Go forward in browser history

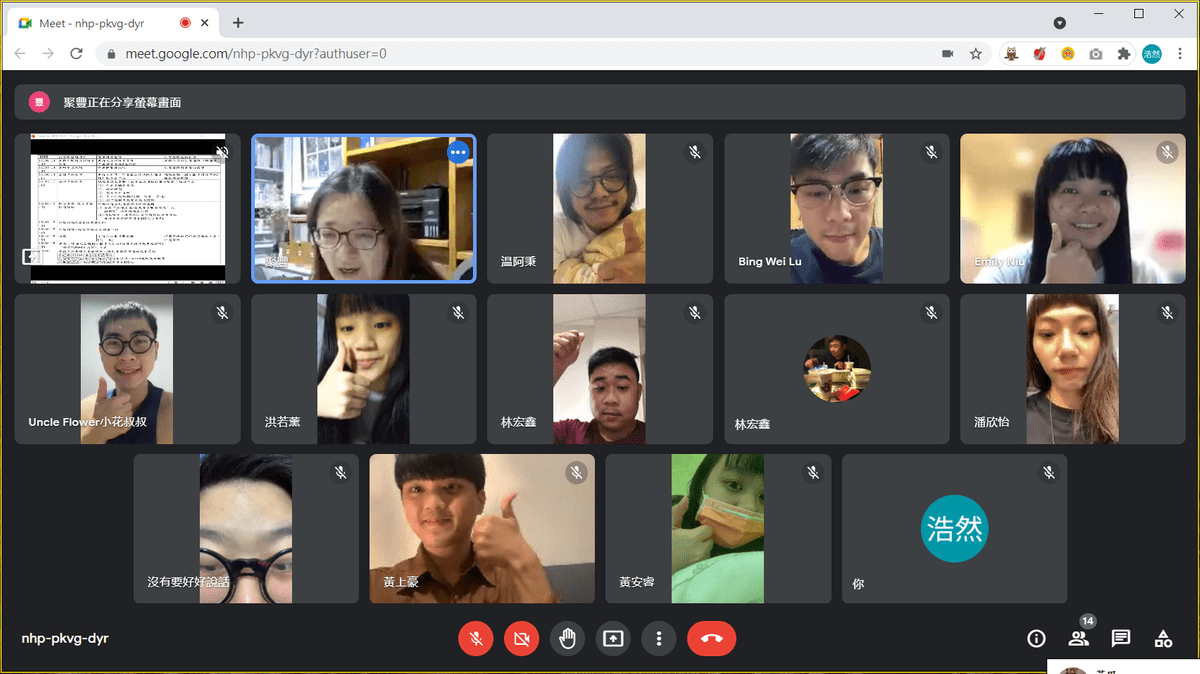[48, 54]
